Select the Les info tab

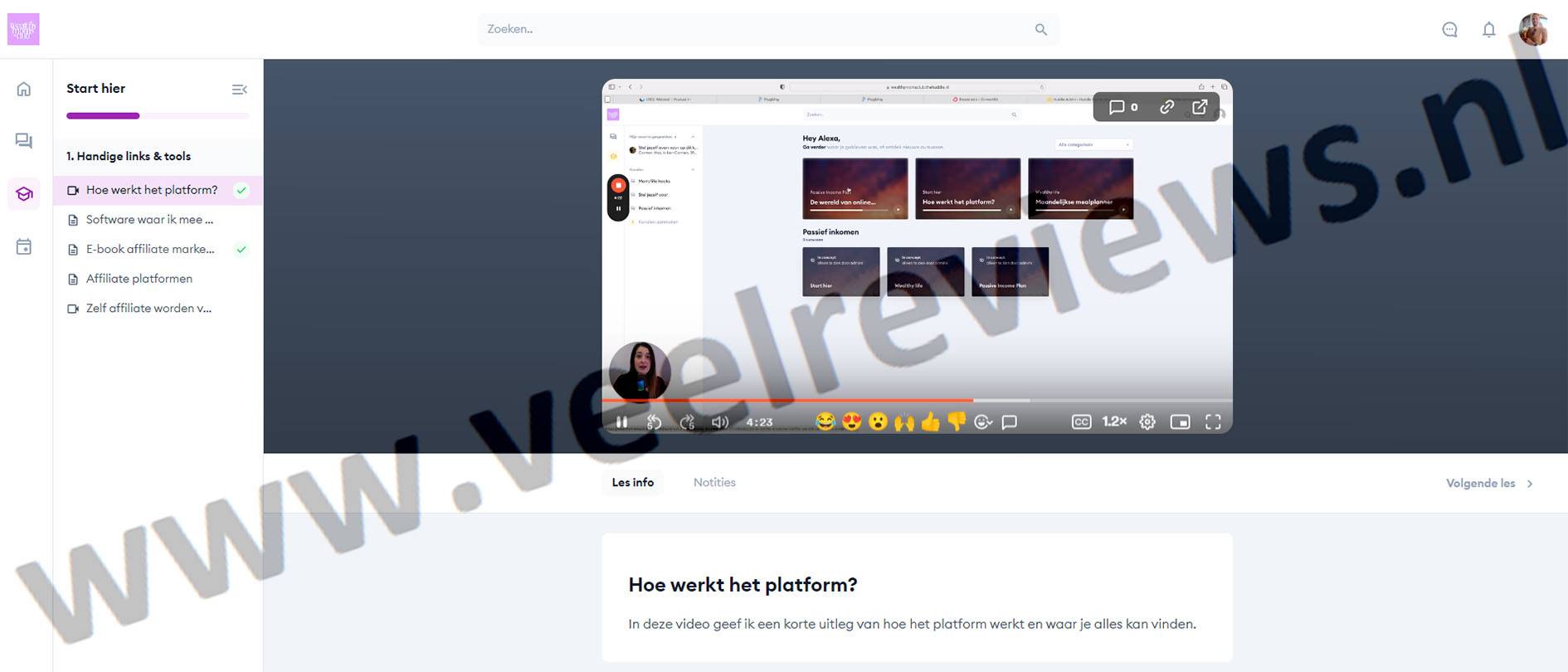632,482
